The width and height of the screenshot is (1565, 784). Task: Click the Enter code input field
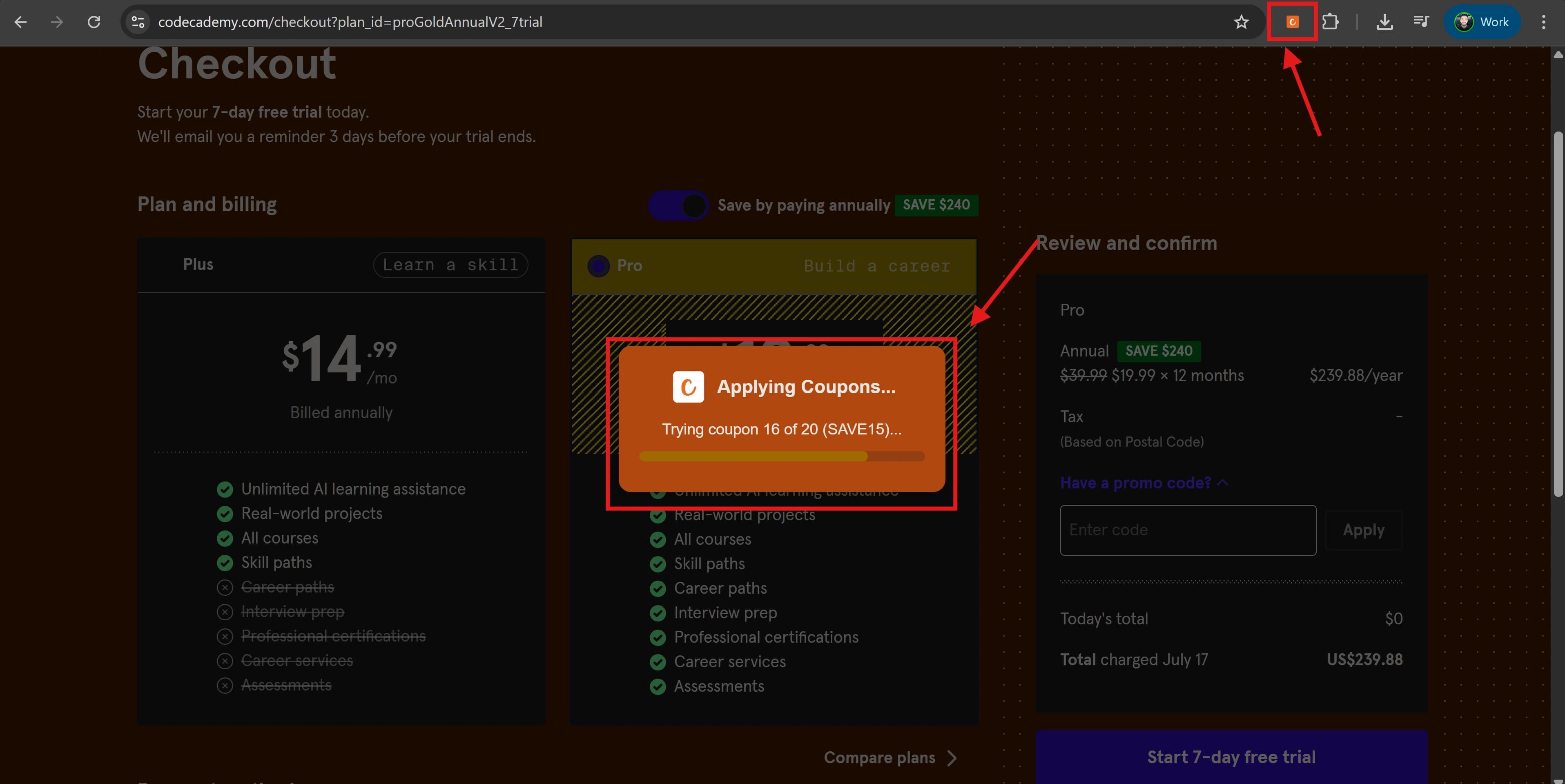click(1188, 531)
